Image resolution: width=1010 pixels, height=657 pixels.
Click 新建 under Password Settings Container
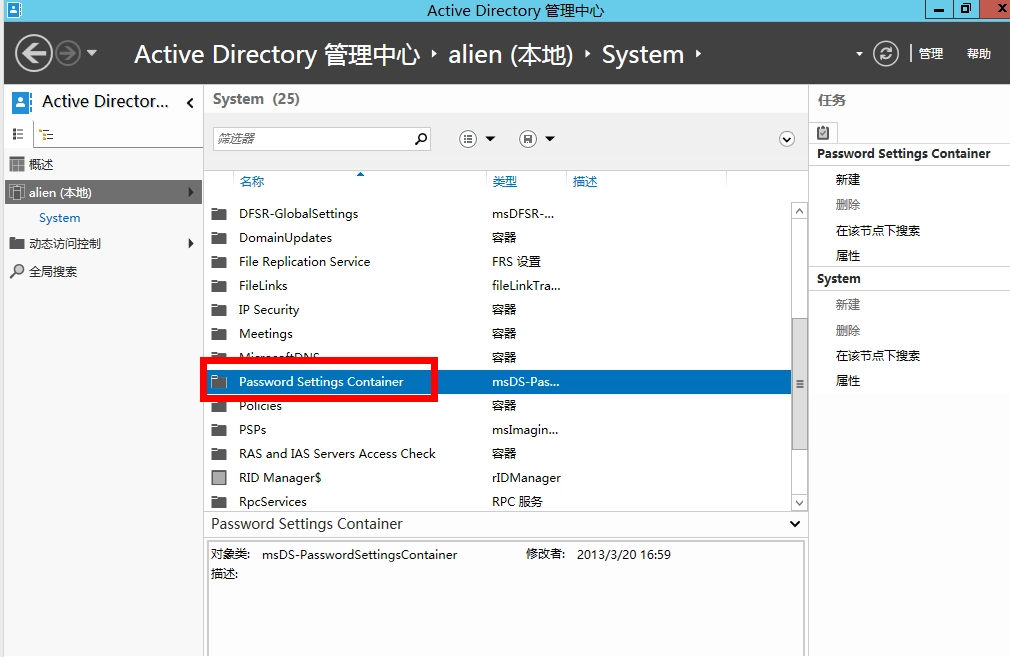pos(848,180)
